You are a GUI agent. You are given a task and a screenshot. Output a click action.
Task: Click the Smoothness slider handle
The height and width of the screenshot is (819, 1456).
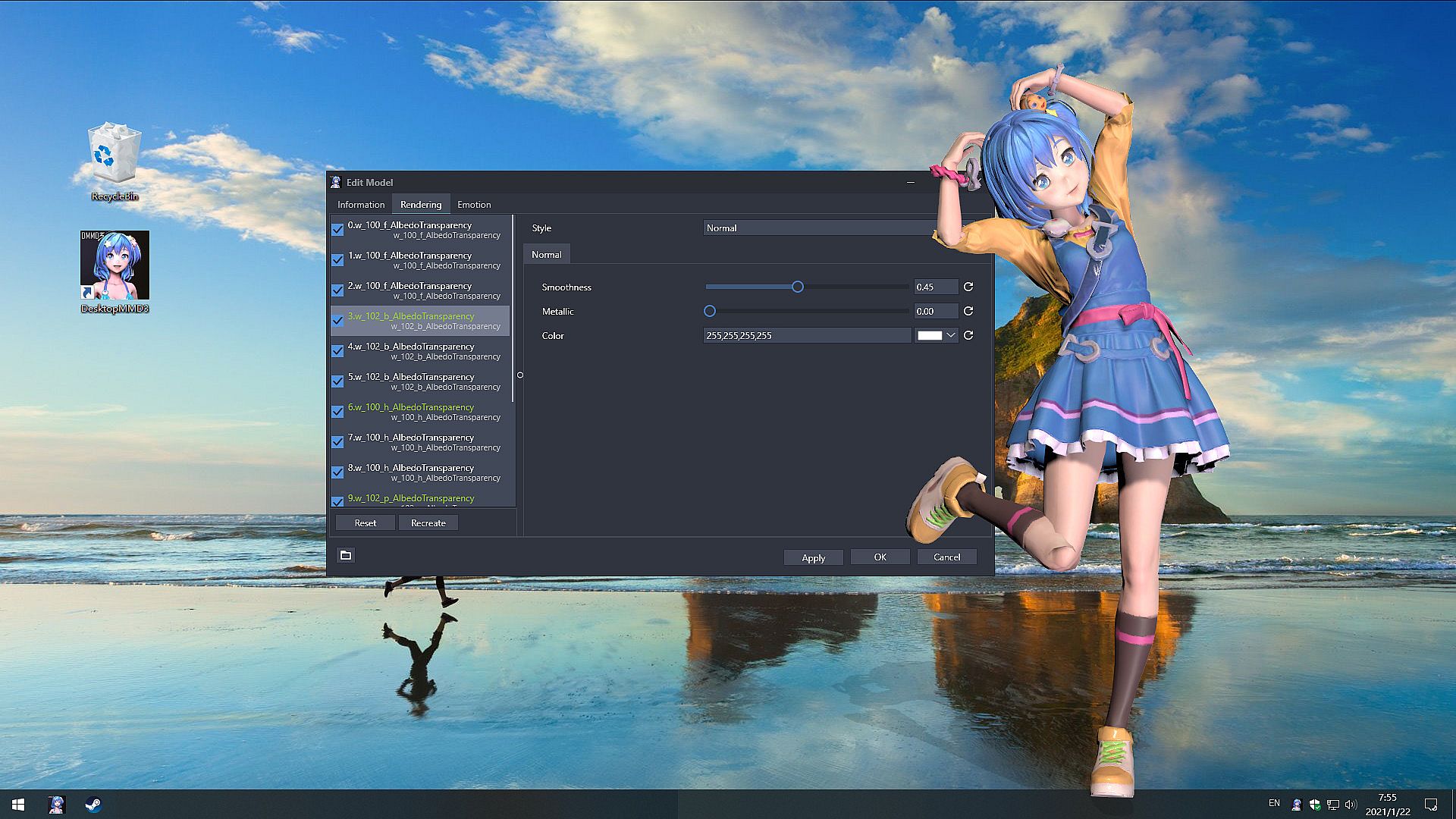point(797,287)
